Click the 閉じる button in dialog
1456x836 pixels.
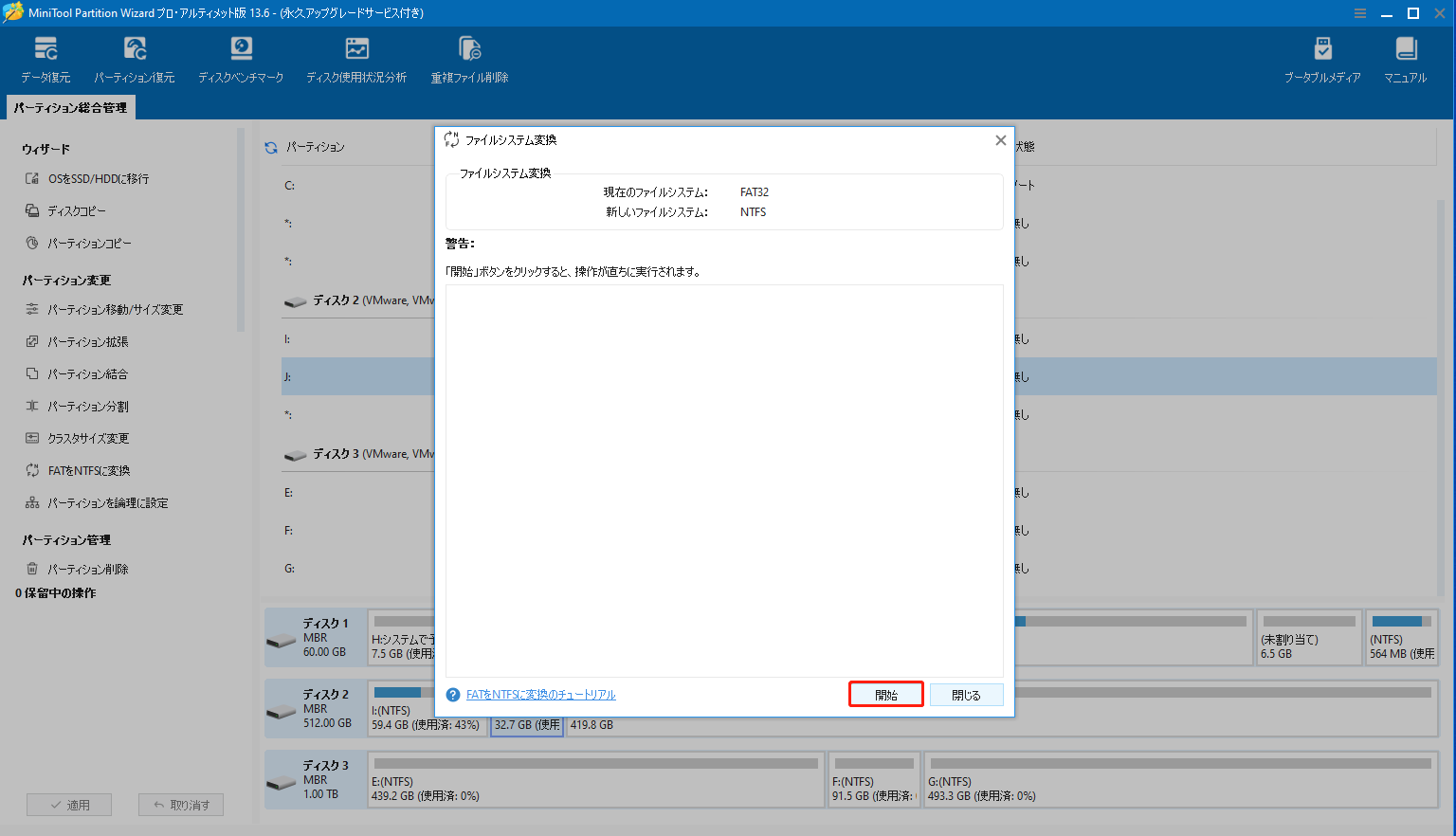(x=966, y=695)
